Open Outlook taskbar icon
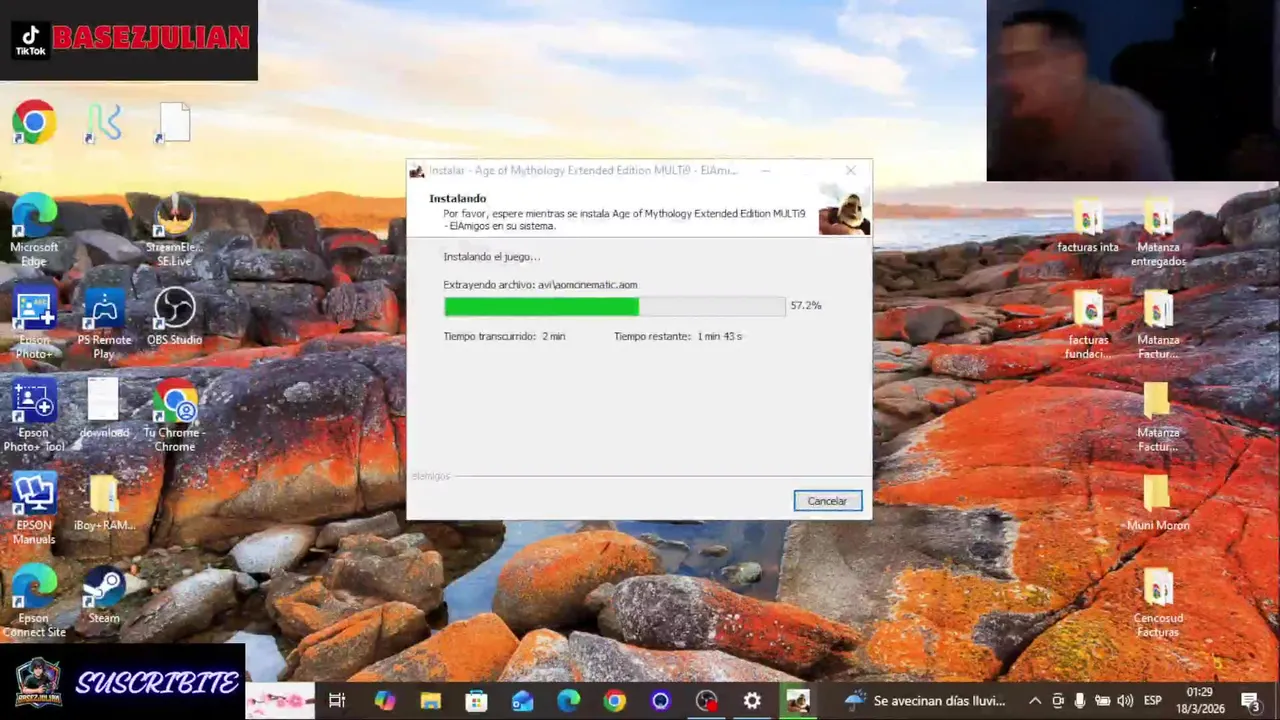Viewport: 1280px width, 720px height. coord(522,701)
